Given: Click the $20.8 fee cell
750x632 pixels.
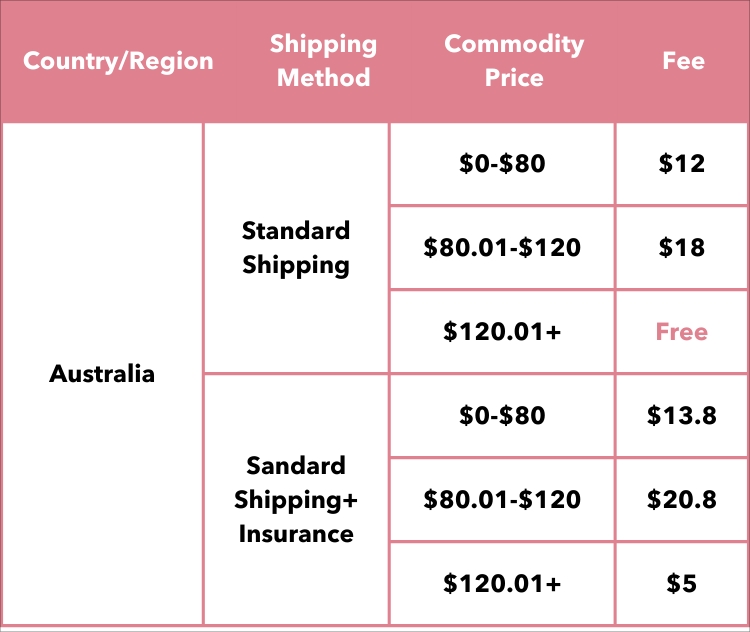Looking at the screenshot, I should point(682,499).
